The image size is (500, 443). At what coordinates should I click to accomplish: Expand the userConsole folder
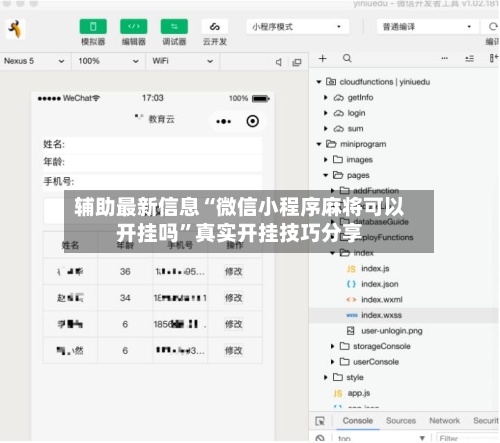pos(332,362)
